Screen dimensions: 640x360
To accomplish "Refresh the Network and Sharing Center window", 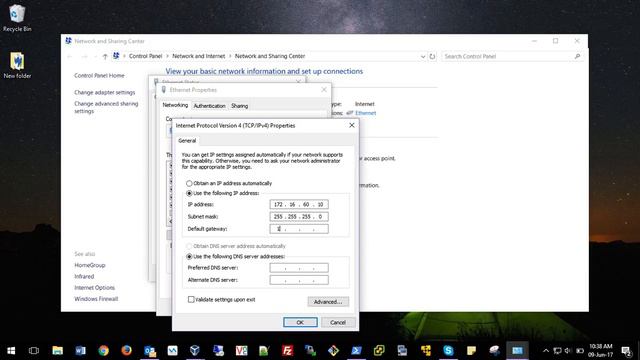I will (432, 56).
